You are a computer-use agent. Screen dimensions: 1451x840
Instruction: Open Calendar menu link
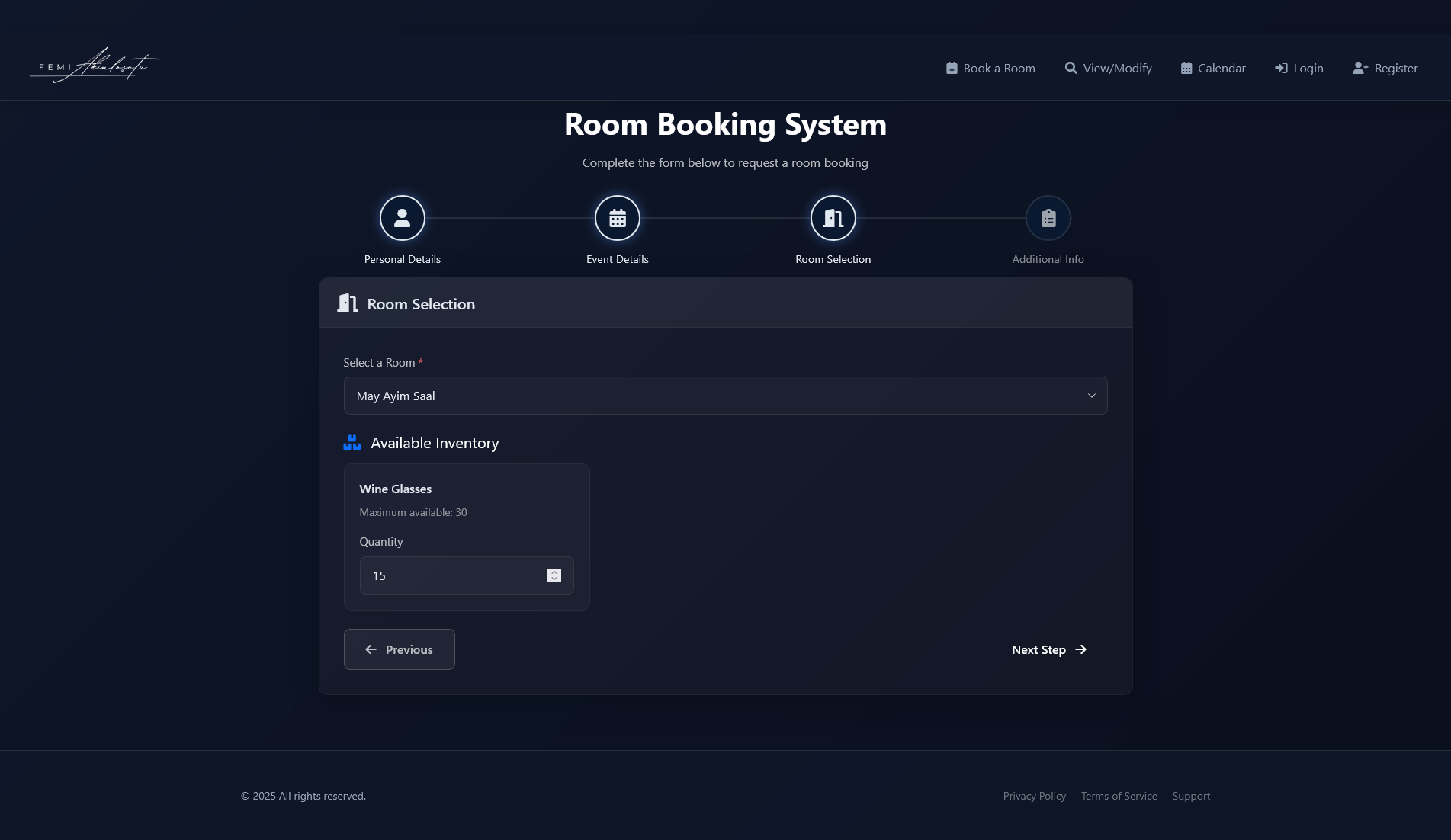1213,68
